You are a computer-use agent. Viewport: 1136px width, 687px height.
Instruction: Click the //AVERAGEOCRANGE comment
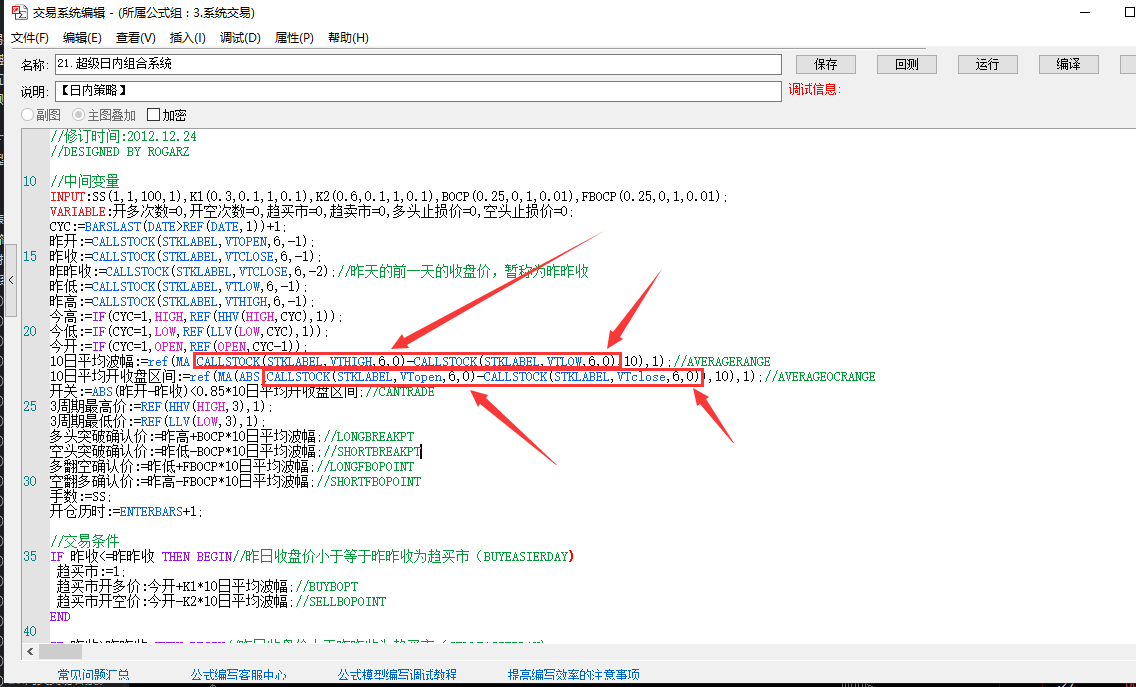click(820, 377)
